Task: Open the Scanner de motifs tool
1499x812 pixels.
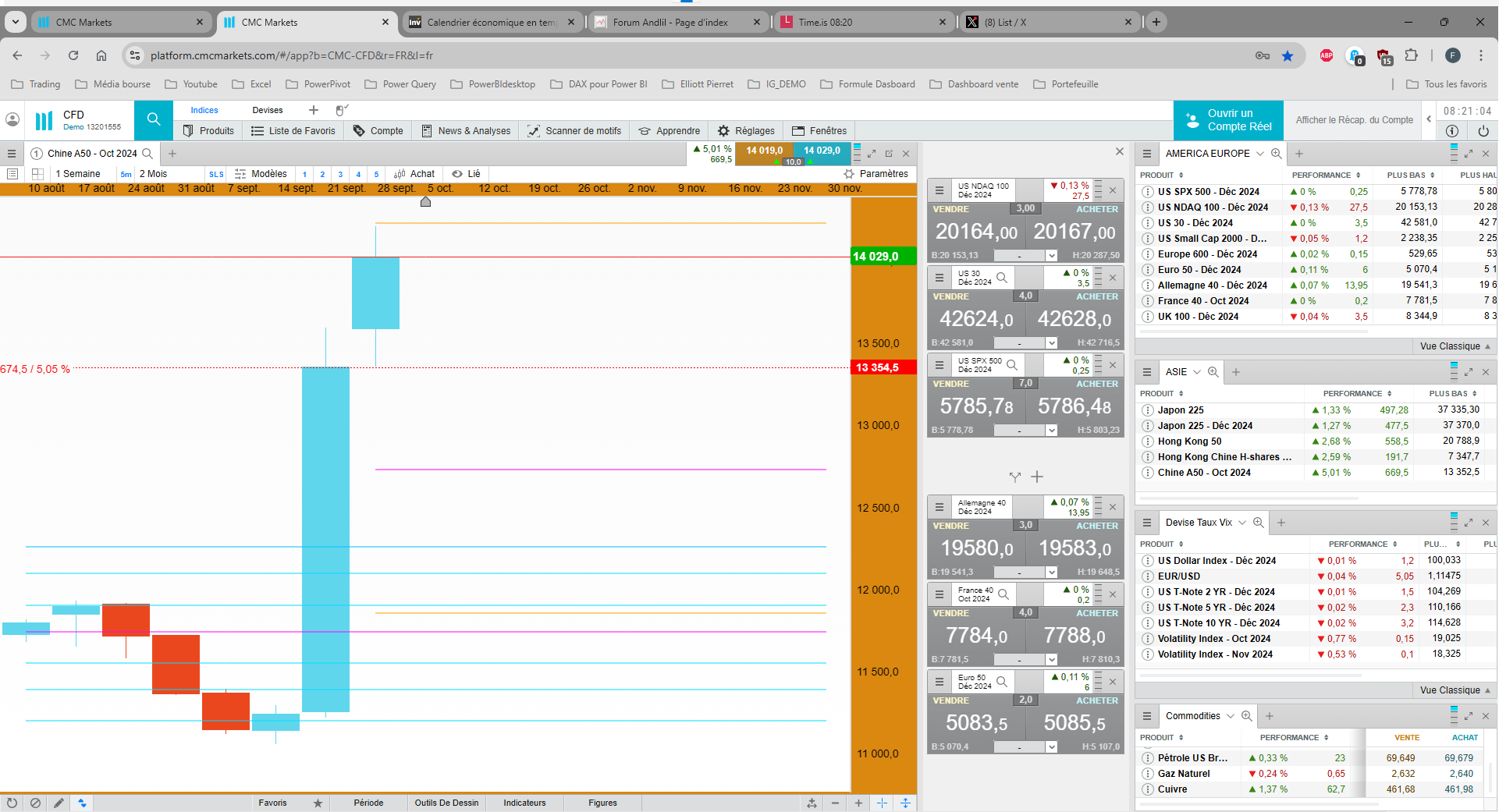Action: 574,131
